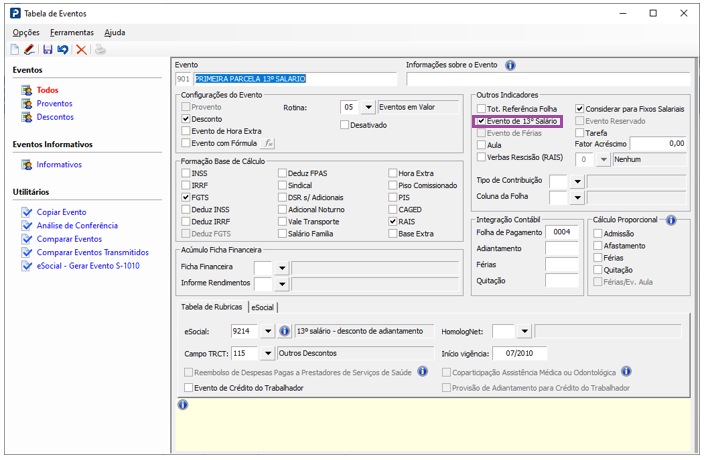704x460 pixels.
Task: Click the new event toolbar icon
Action: (14, 49)
